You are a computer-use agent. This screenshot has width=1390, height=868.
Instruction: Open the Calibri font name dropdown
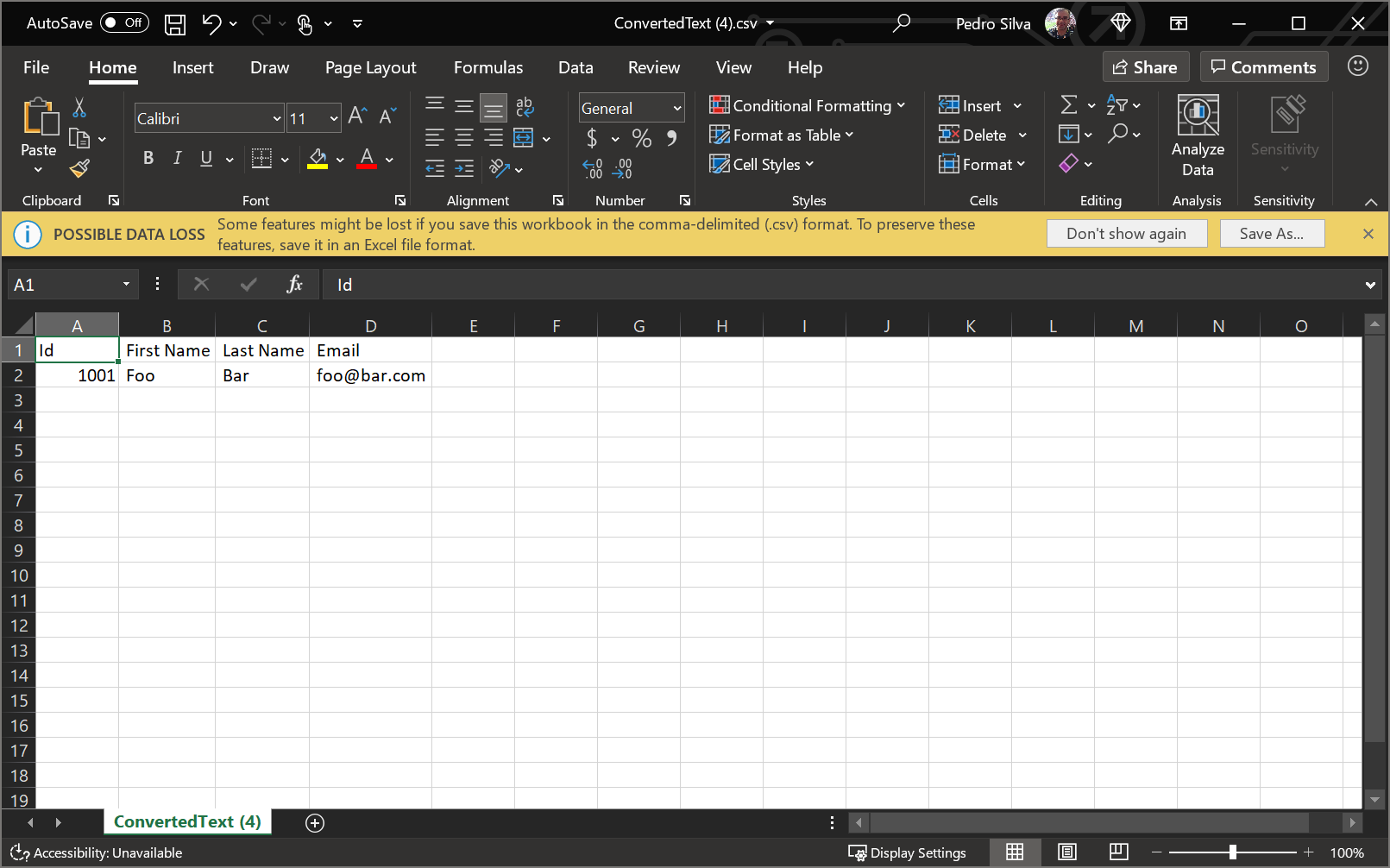277,119
